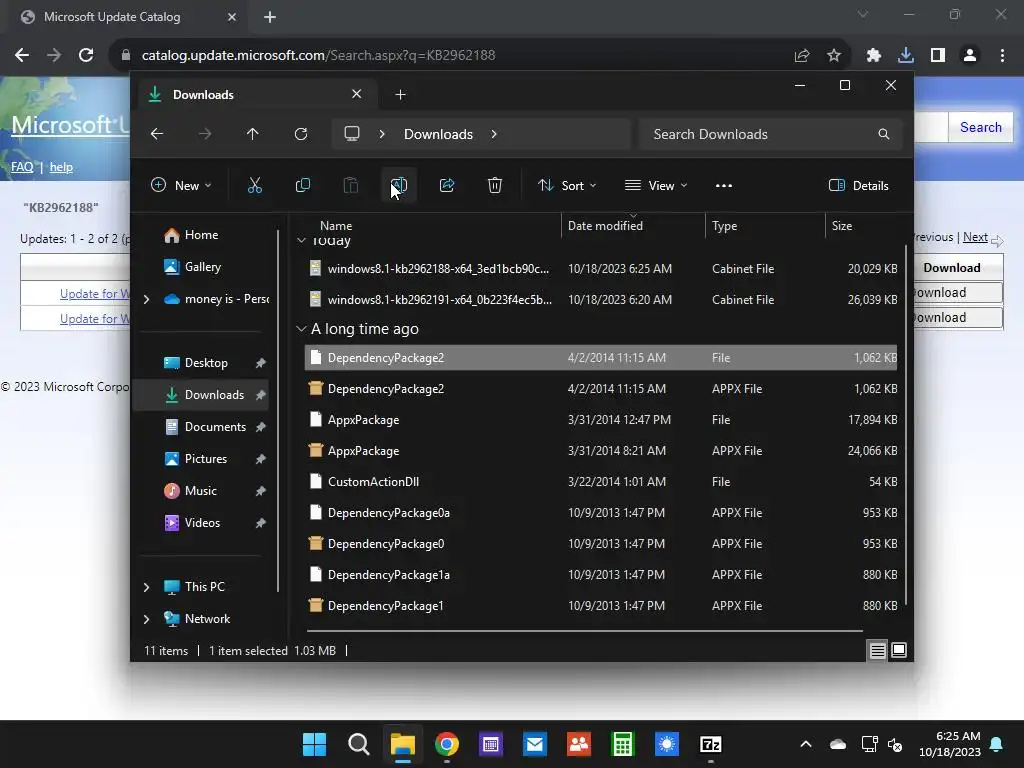
Task: Refresh the Downloads folder view
Action: point(300,134)
